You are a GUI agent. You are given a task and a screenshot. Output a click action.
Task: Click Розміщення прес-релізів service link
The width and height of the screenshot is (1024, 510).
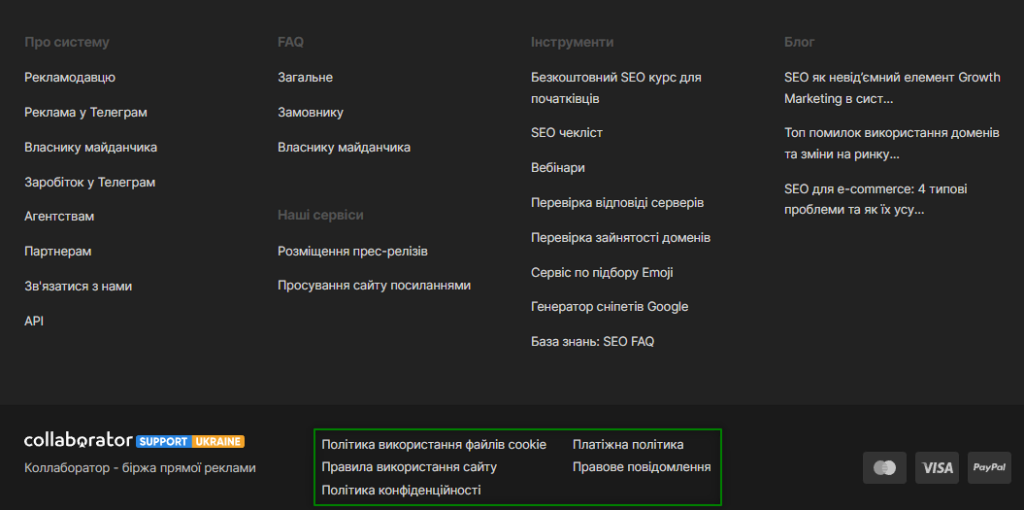(x=352, y=251)
